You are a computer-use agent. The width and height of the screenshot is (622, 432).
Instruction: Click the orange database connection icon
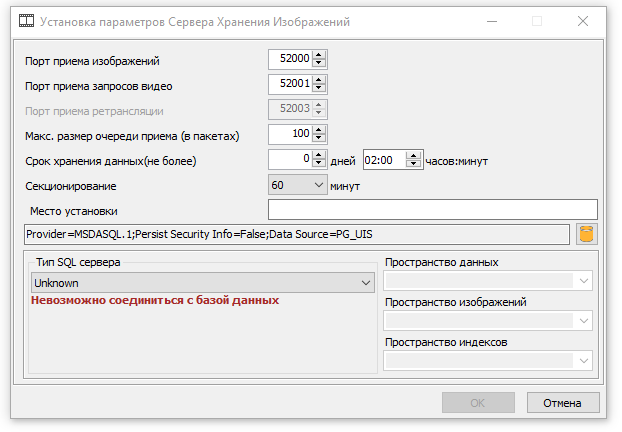point(587,234)
